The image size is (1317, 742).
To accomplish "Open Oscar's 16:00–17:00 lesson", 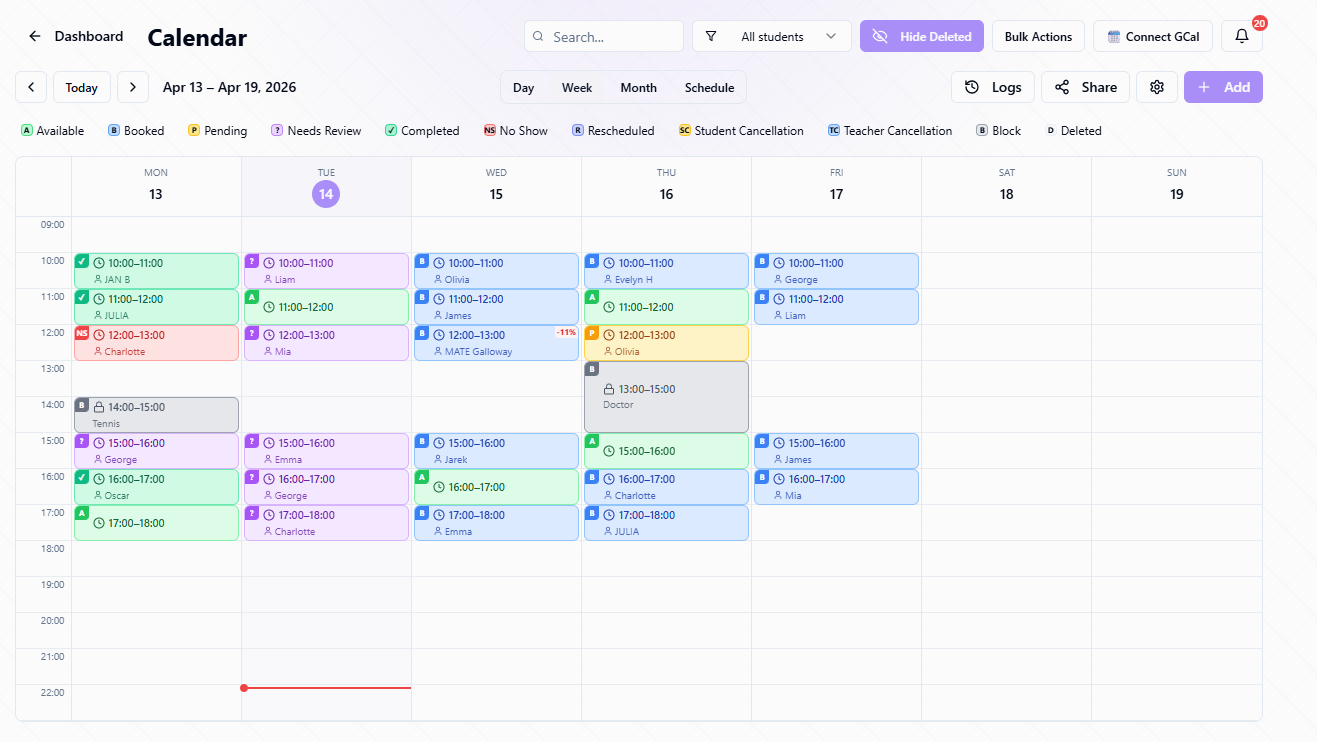I will click(x=156, y=487).
